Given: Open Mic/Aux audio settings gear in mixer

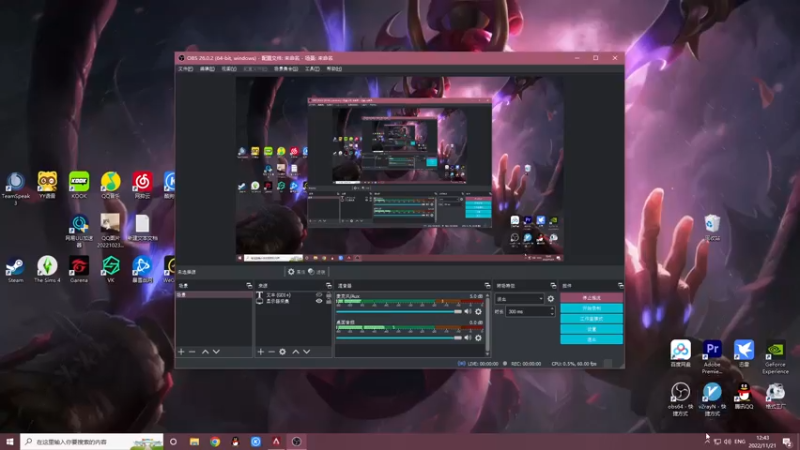Looking at the screenshot, I should [478, 311].
